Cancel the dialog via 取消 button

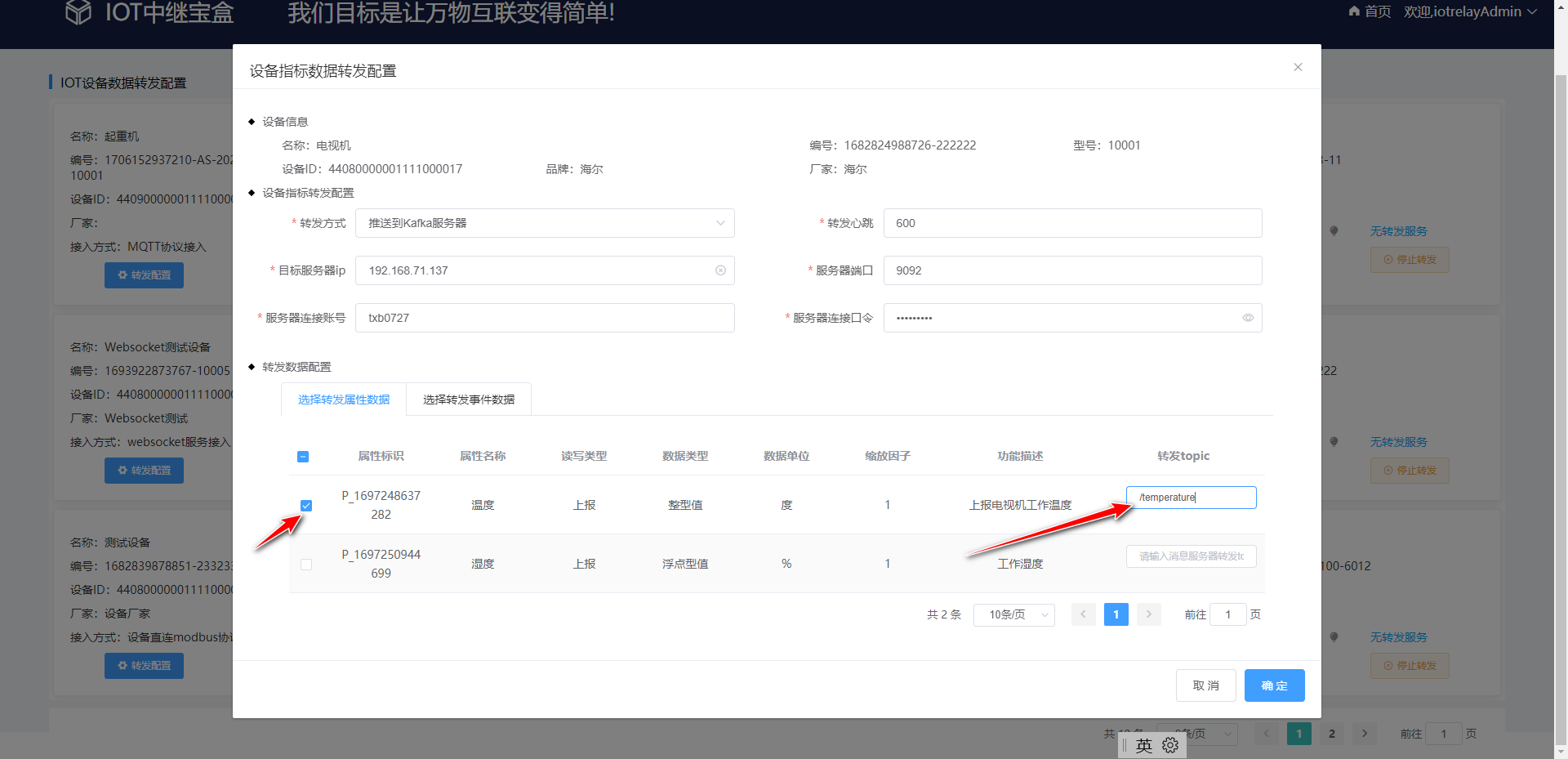[x=1206, y=685]
